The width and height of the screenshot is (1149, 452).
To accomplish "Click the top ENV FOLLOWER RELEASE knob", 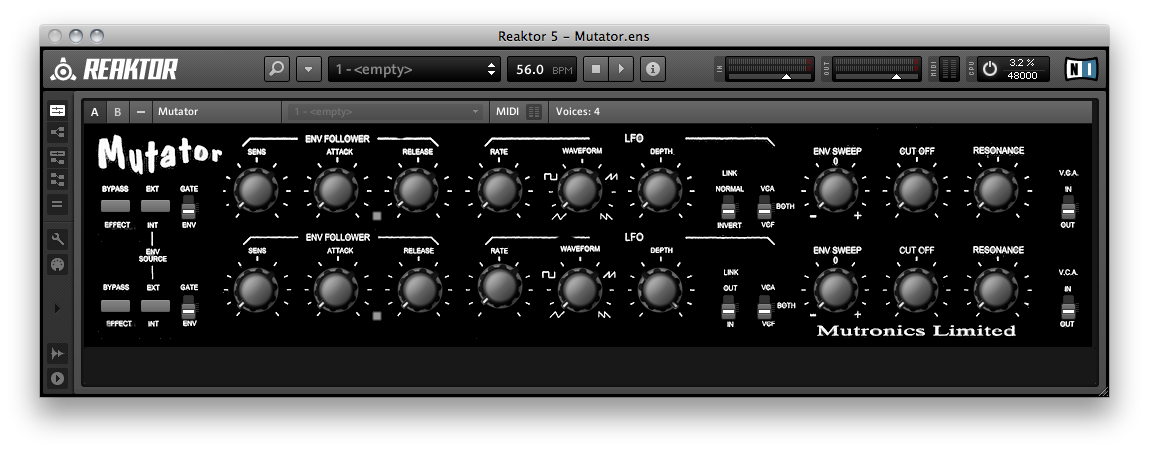I will (x=416, y=190).
